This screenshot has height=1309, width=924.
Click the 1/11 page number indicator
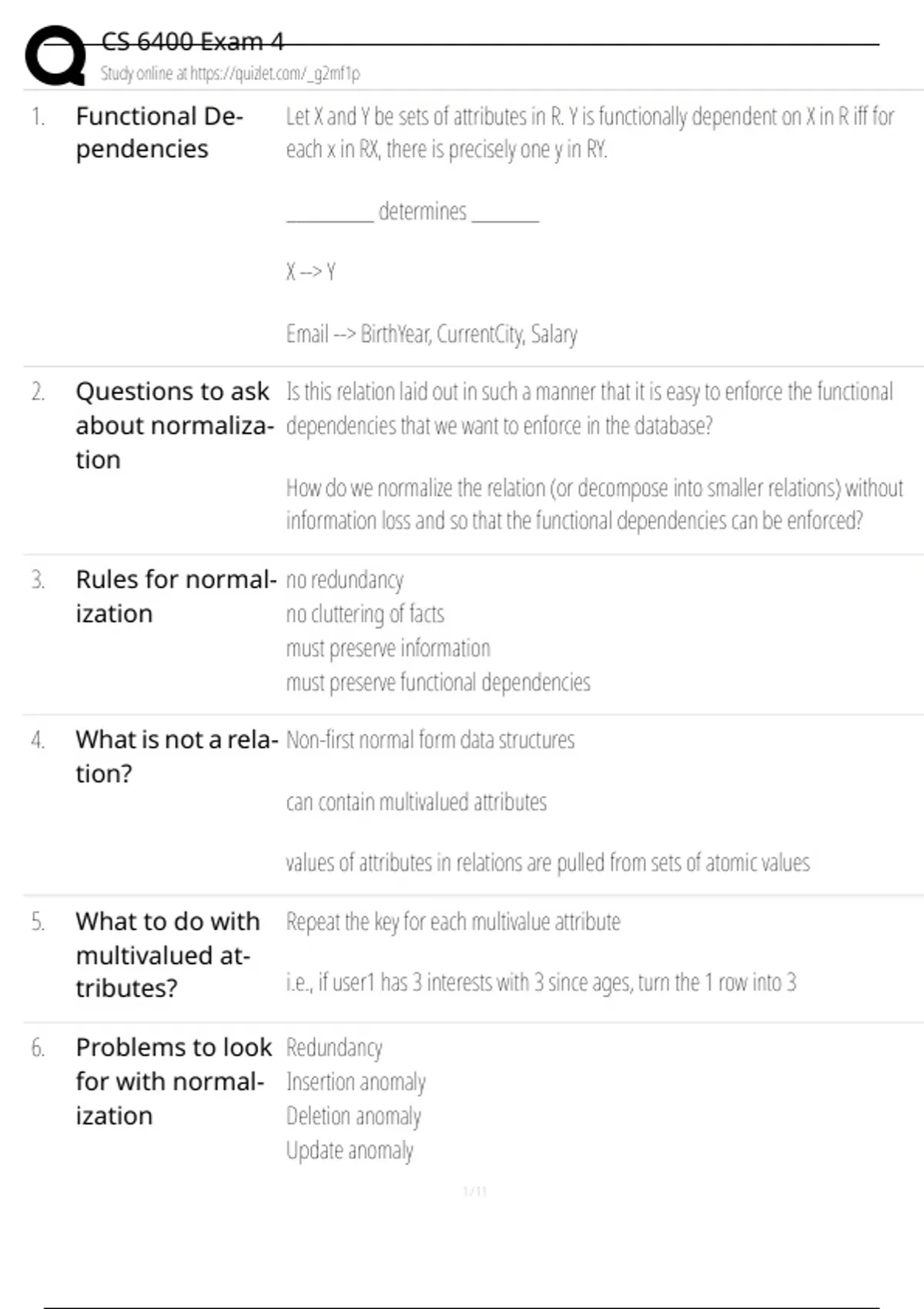coord(475,1192)
